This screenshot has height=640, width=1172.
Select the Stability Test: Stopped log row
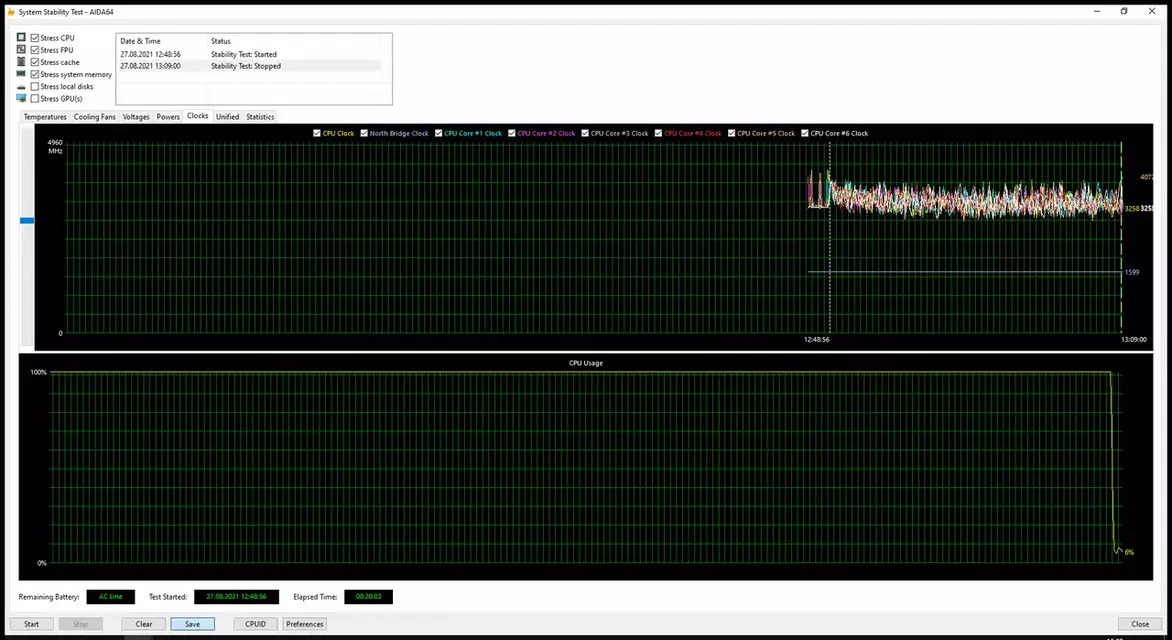(249, 66)
